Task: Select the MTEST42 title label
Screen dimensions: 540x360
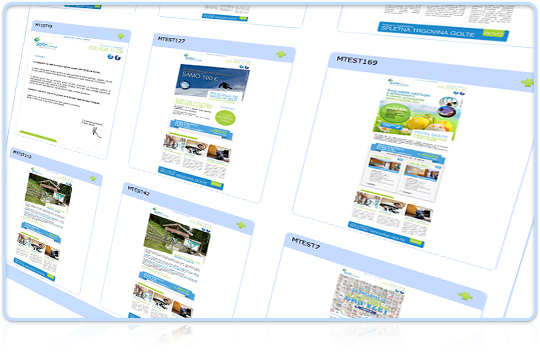Action: tap(138, 191)
